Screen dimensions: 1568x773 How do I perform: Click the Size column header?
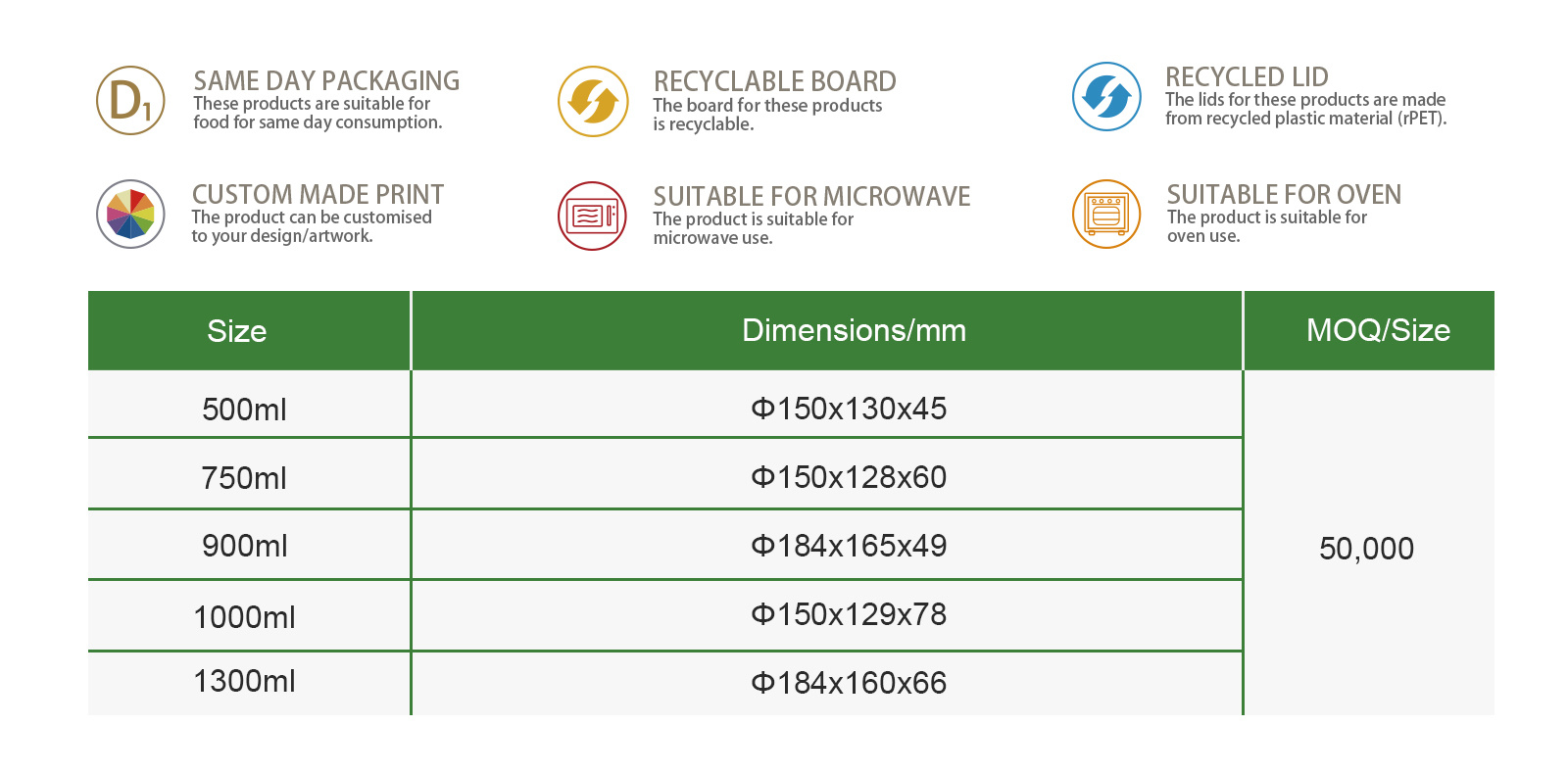point(249,330)
